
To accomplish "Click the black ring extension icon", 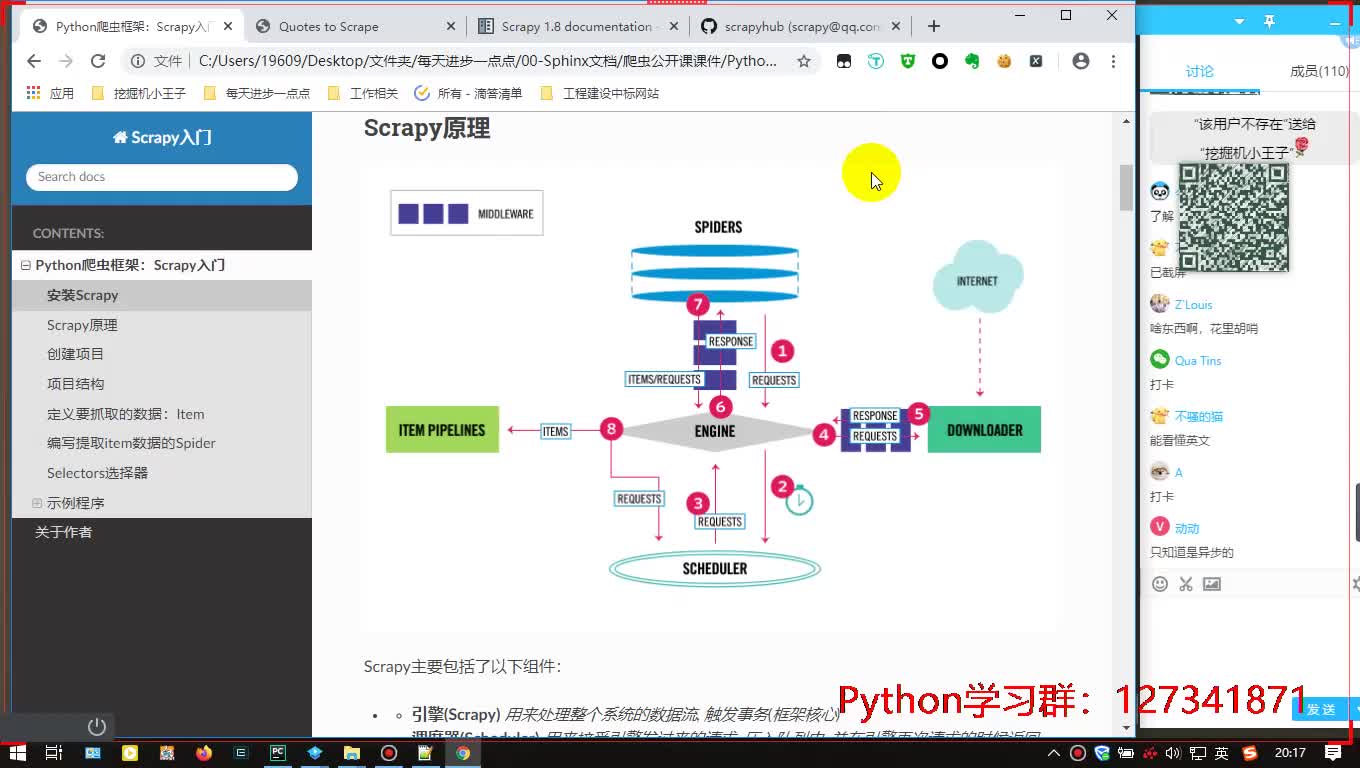I will (x=940, y=61).
